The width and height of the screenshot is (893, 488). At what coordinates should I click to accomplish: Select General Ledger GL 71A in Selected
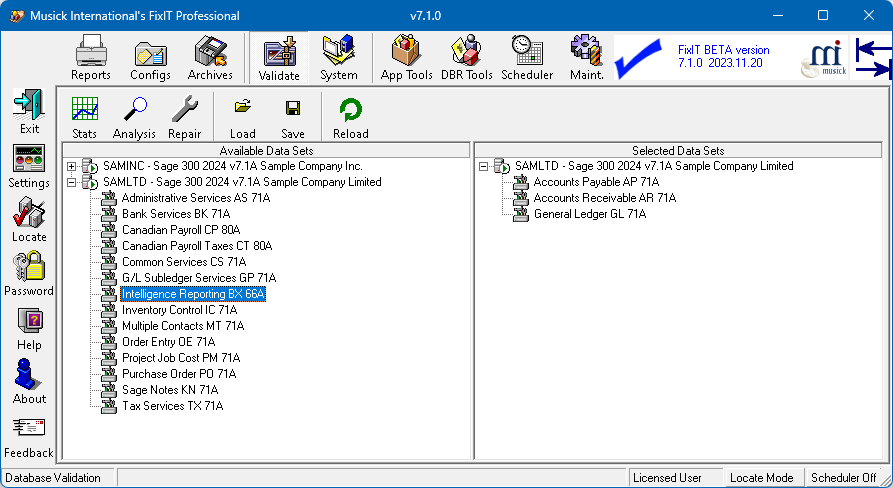click(589, 214)
